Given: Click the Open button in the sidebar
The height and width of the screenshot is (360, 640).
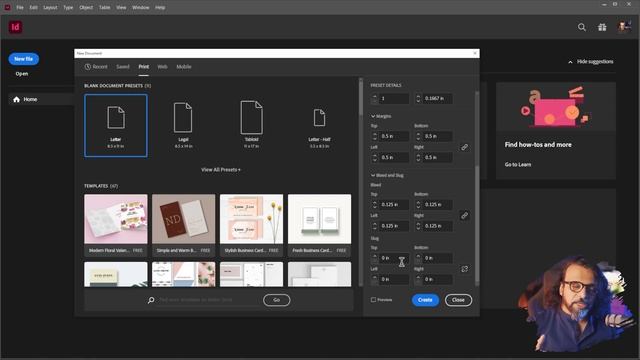Looking at the screenshot, I should pyautogui.click(x=22, y=74).
